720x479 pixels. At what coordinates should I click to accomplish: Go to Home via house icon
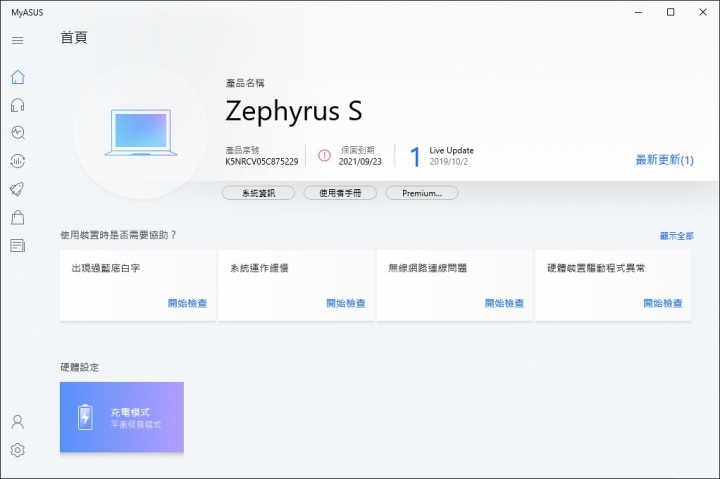click(x=17, y=77)
